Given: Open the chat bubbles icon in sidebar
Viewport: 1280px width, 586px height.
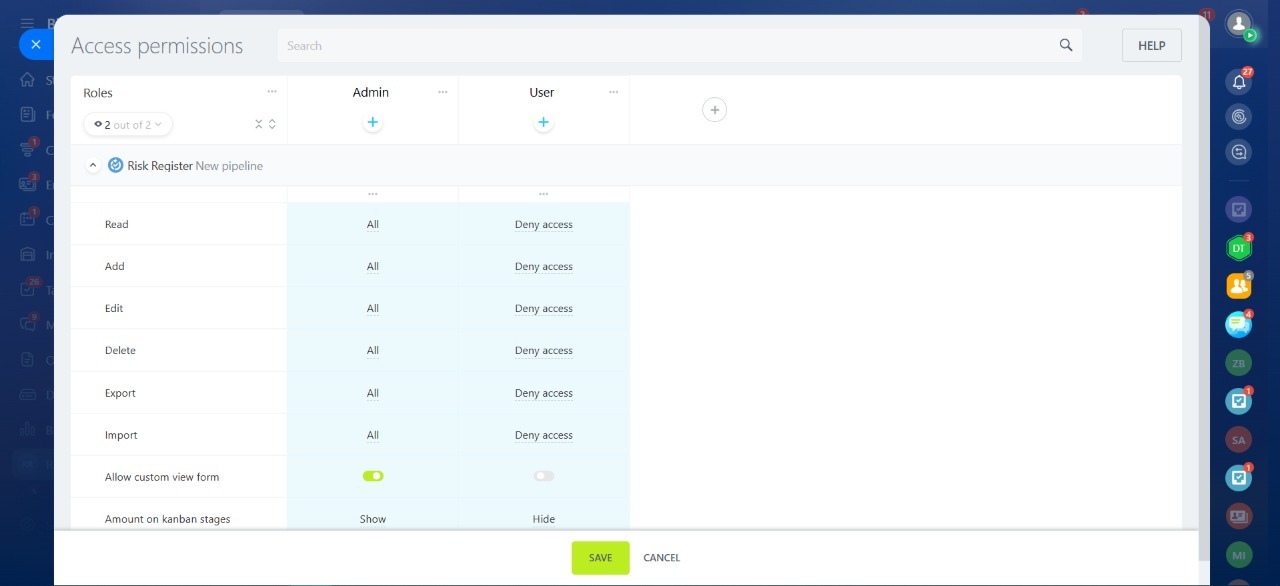Looking at the screenshot, I should click(x=1239, y=152).
